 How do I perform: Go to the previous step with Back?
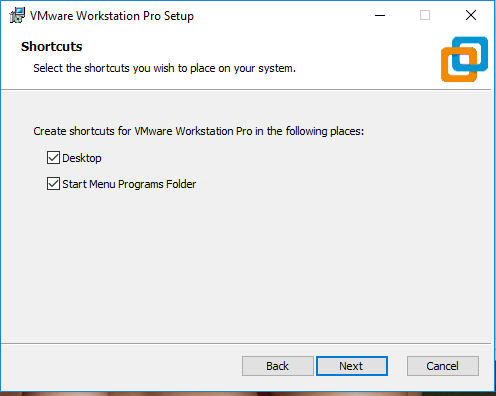(278, 366)
